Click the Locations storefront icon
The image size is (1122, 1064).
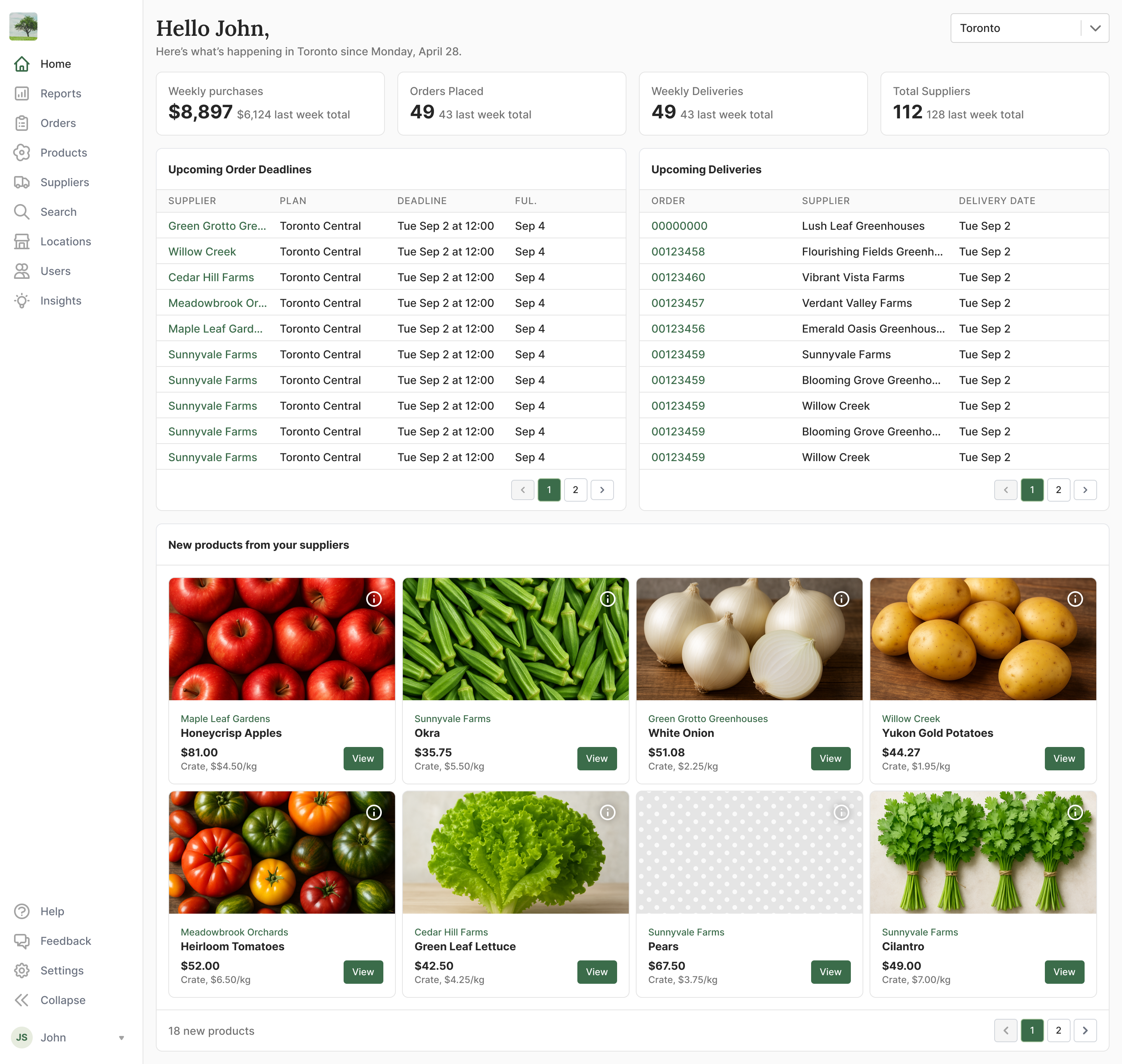pyautogui.click(x=21, y=241)
